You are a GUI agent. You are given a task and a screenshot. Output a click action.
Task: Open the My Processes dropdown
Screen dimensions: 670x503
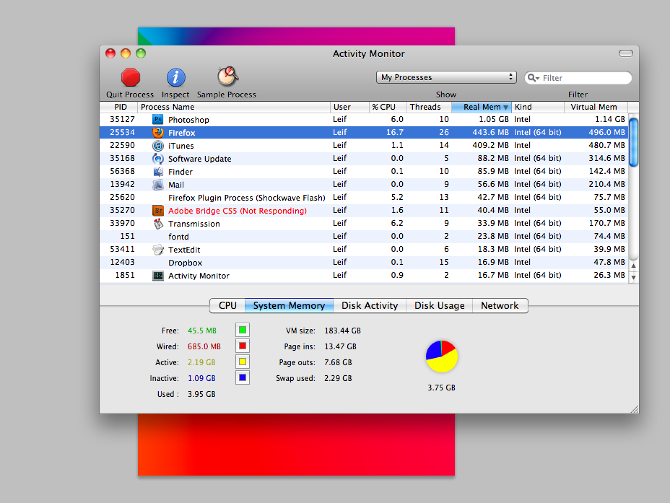coord(446,77)
